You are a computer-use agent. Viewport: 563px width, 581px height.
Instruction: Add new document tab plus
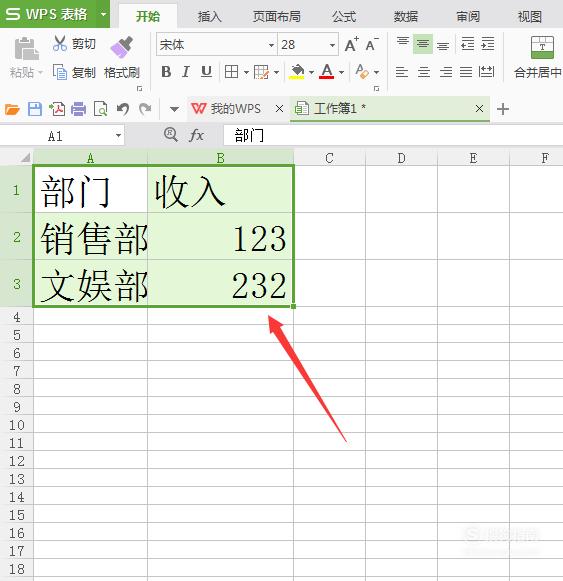503,109
